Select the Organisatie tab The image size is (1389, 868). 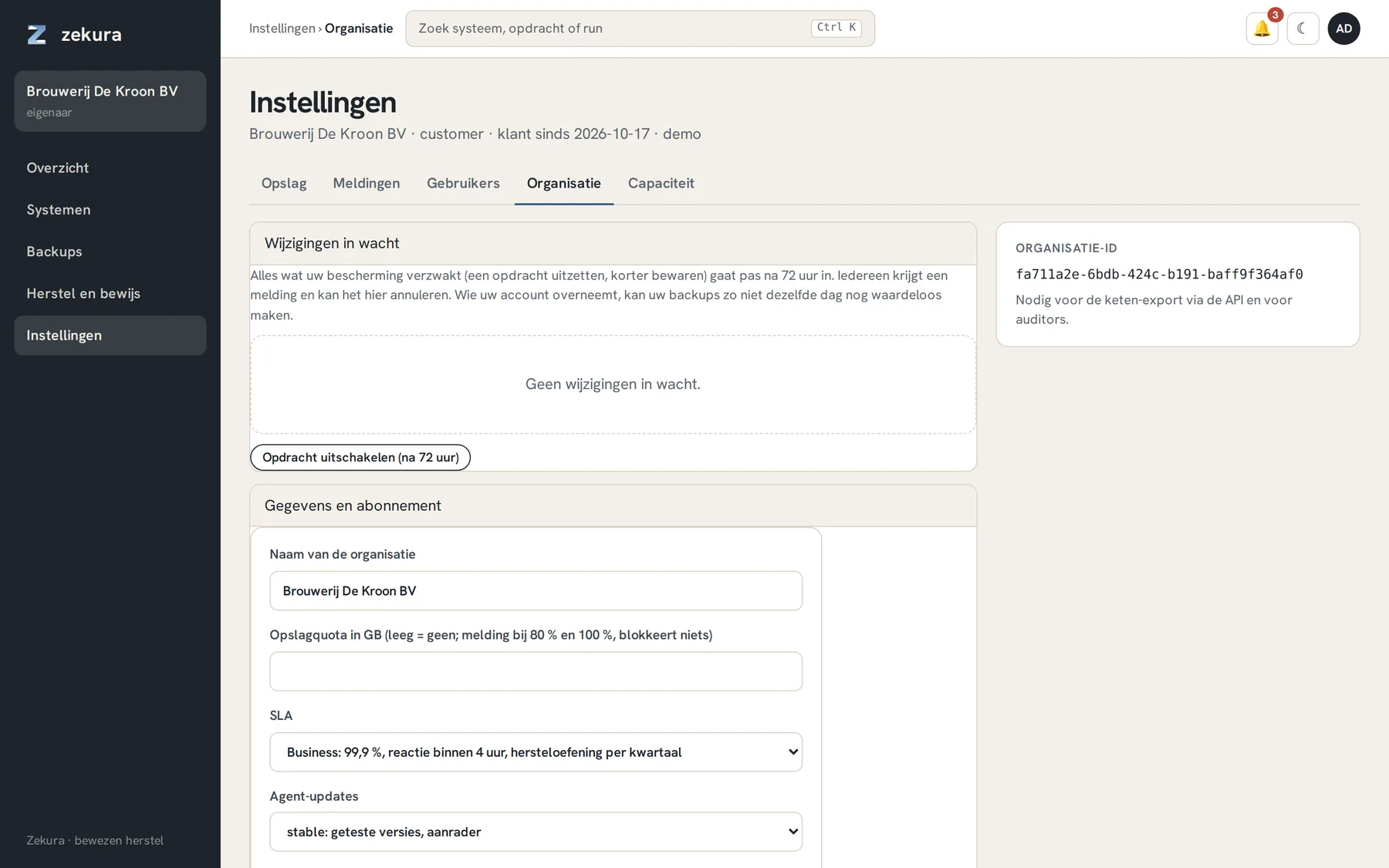(564, 184)
